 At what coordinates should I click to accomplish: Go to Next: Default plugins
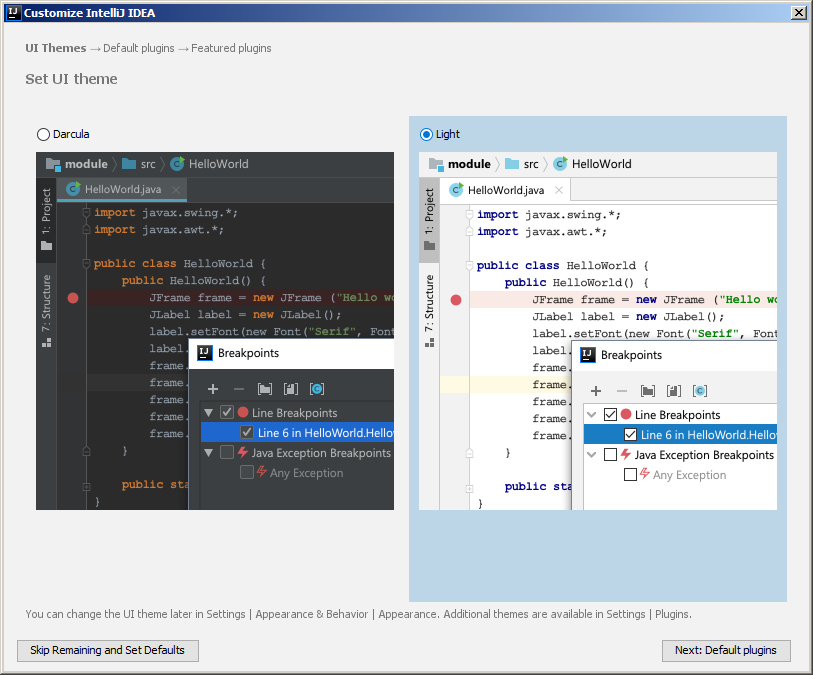tap(726, 651)
